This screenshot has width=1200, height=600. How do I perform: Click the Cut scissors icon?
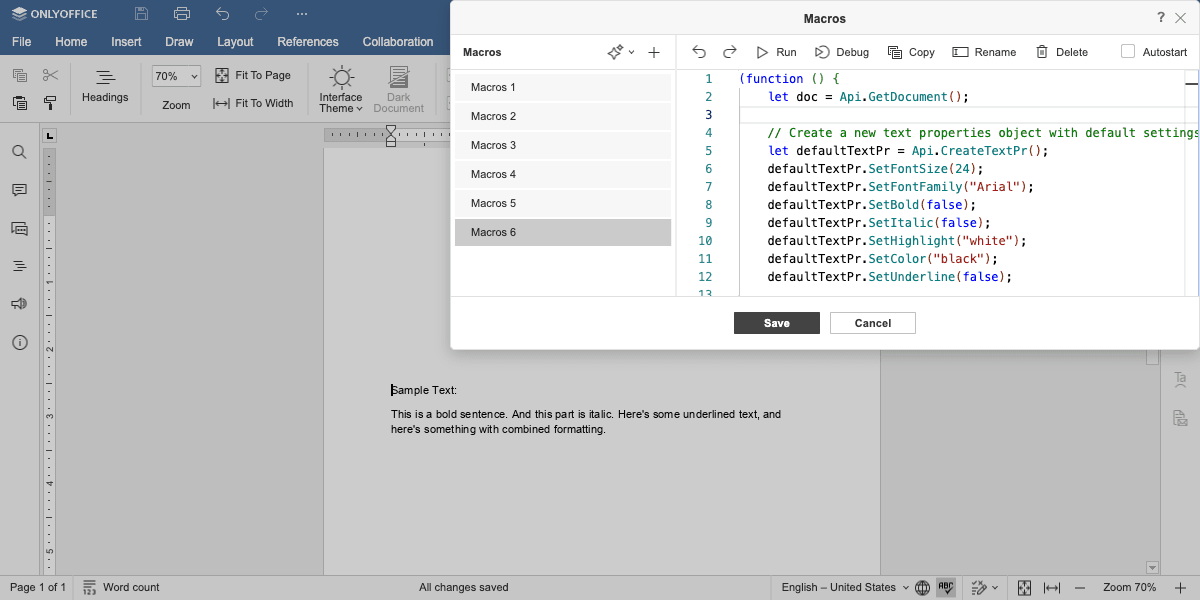coord(50,75)
